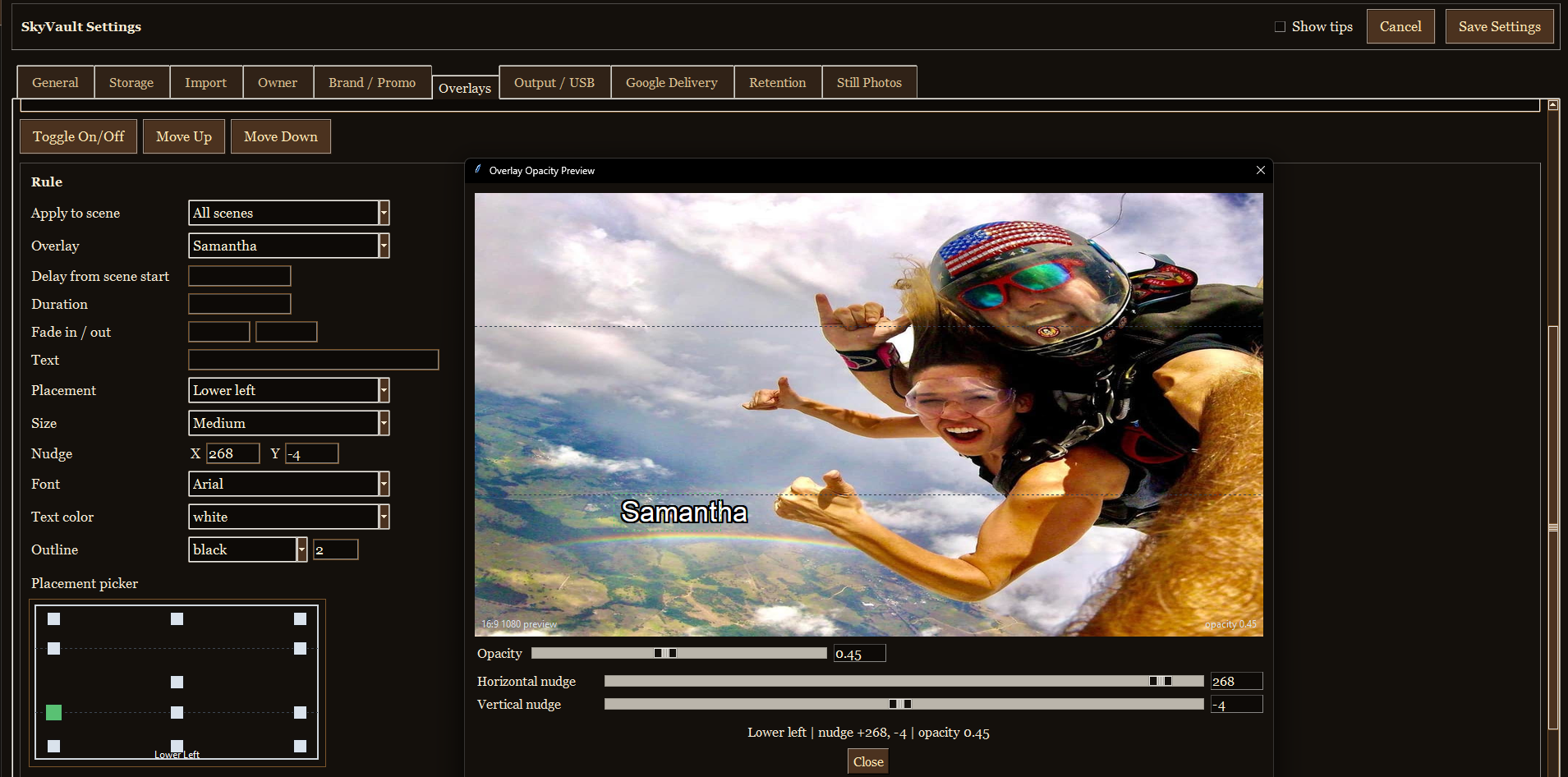Screen dimensions: 1568x777
Task: Click the Vertical nudge slider handle
Action: point(900,704)
